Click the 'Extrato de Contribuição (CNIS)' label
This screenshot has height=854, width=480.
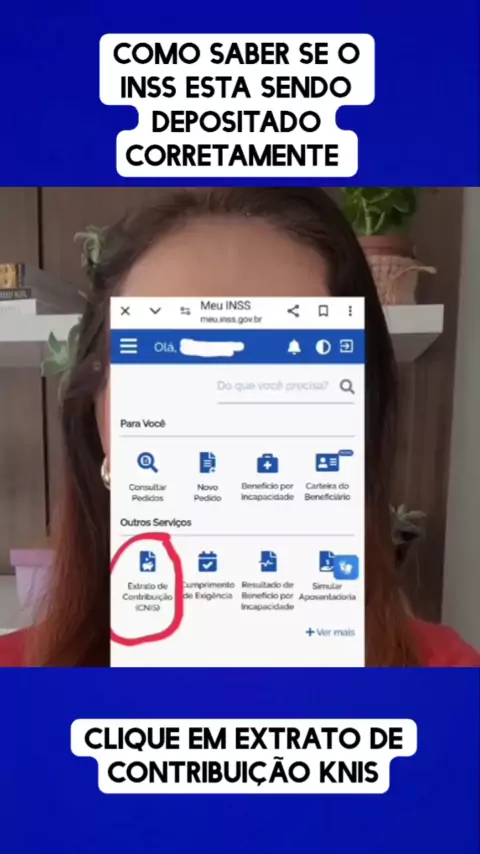148,596
